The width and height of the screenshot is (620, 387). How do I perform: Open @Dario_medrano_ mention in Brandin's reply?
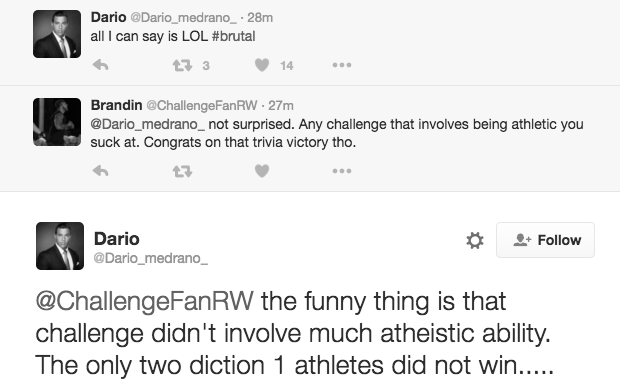147,125
